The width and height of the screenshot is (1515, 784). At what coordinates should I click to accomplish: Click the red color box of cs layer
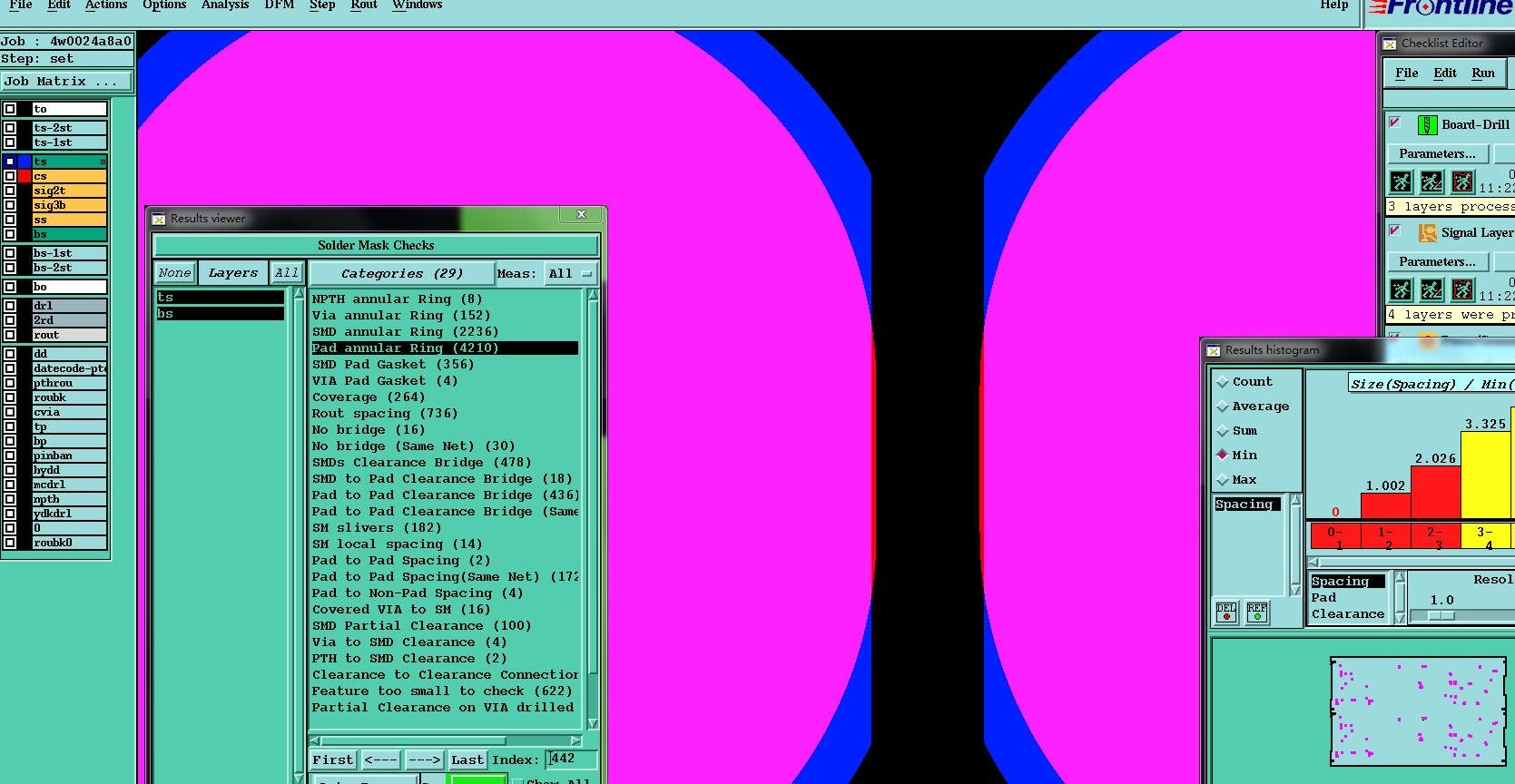tap(25, 176)
